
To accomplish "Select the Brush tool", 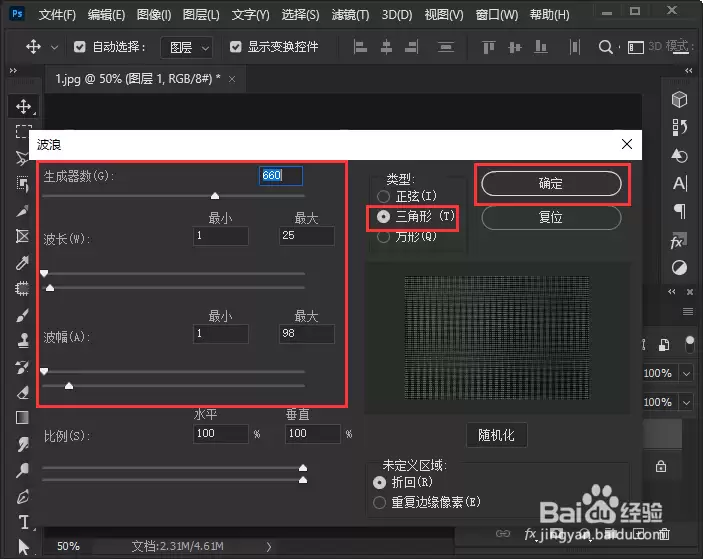I will [x=22, y=315].
